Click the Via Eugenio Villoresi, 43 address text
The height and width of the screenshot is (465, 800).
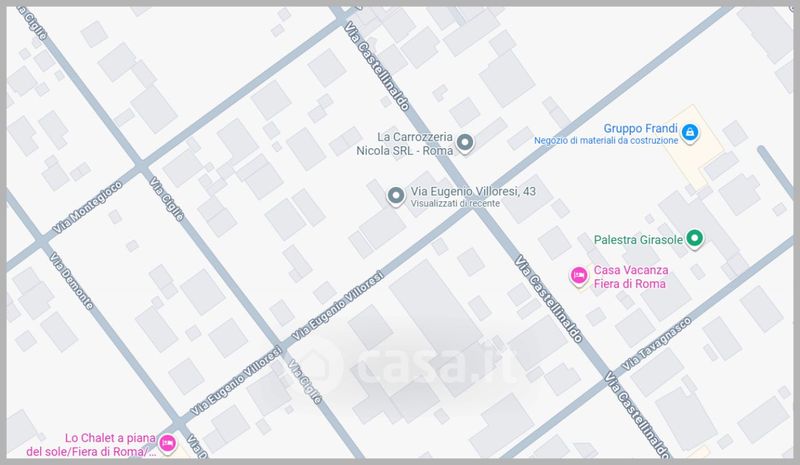(x=460, y=190)
